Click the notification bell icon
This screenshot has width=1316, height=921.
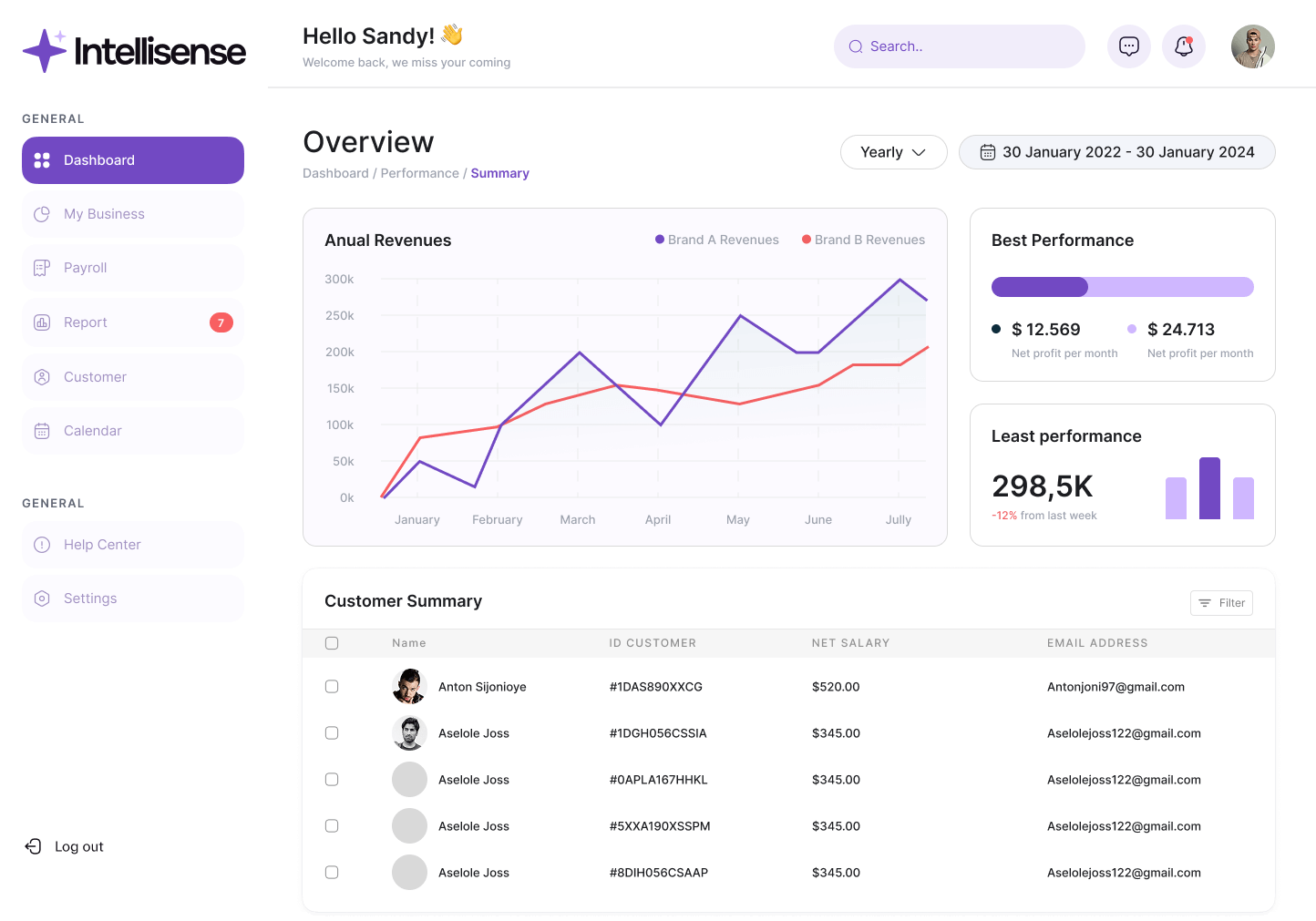(x=1183, y=46)
